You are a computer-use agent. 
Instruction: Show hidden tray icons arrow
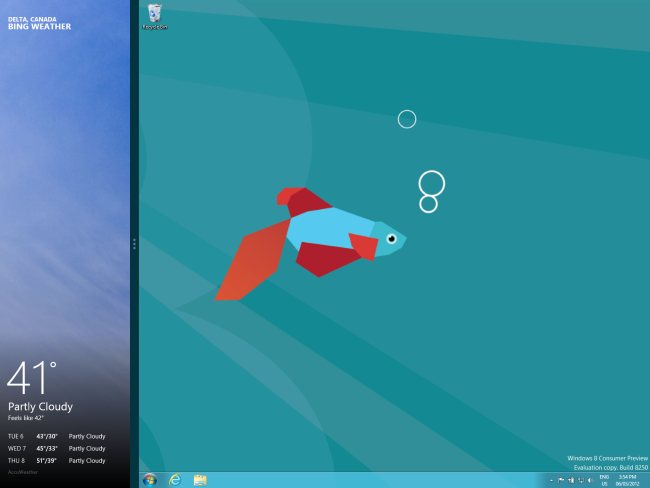[551, 481]
